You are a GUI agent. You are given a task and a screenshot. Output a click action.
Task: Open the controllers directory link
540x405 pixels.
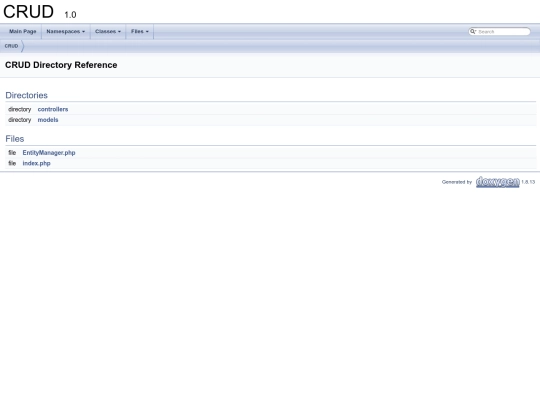53,109
